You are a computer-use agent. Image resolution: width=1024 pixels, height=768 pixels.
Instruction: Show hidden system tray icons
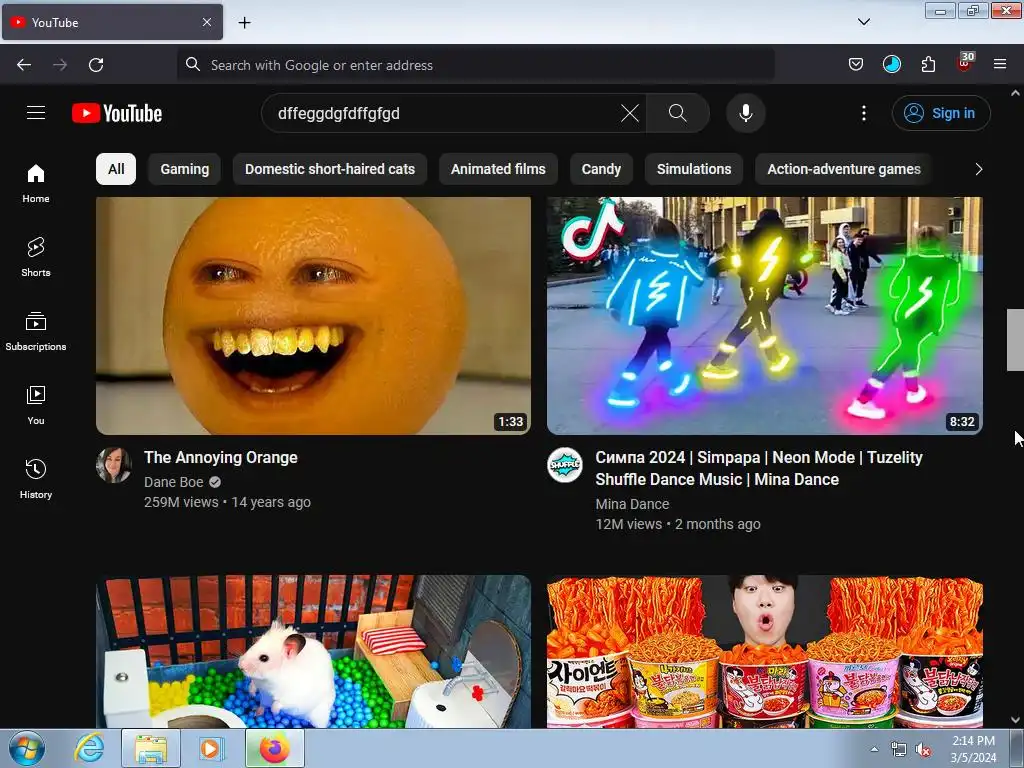874,749
